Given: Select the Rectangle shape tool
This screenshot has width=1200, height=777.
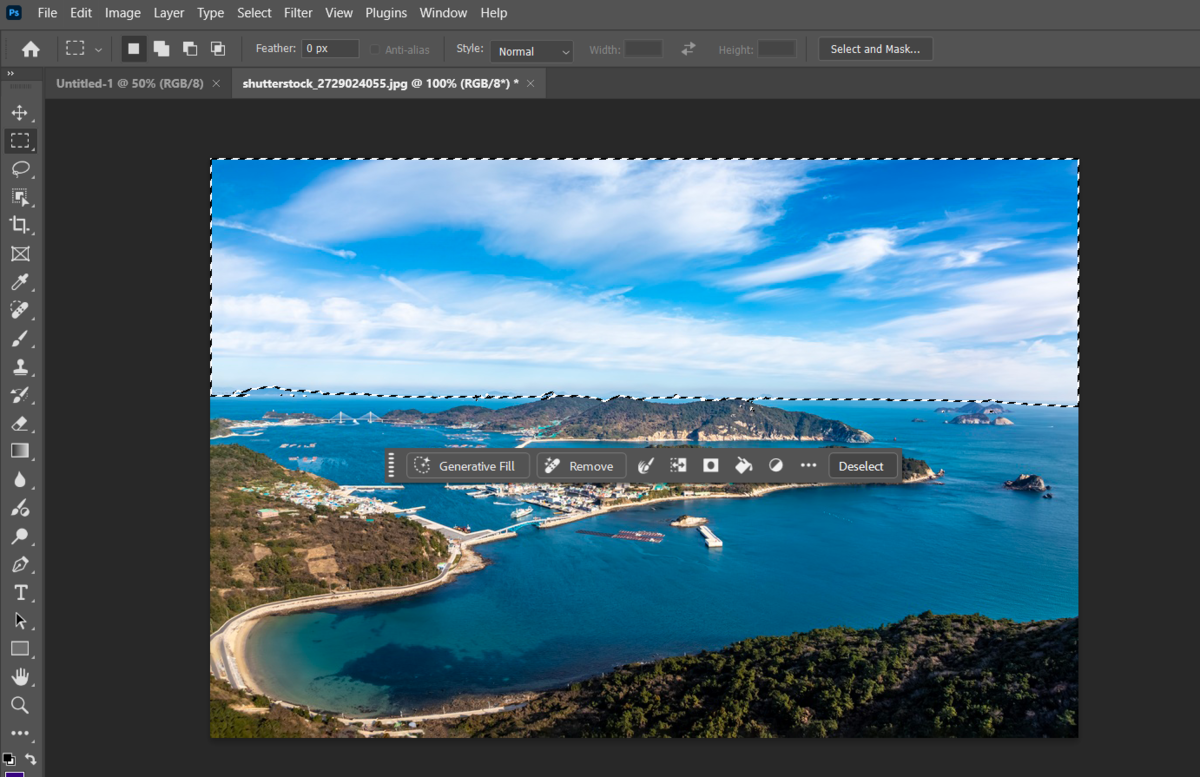Looking at the screenshot, I should [20, 649].
